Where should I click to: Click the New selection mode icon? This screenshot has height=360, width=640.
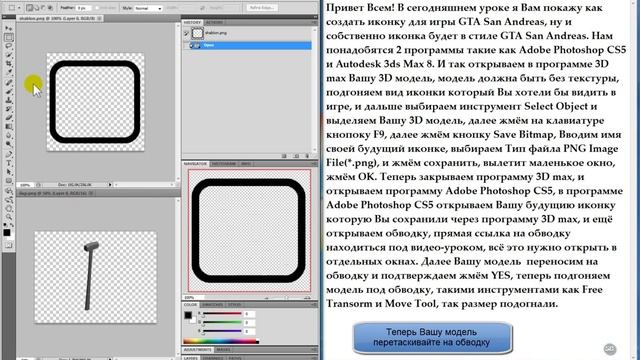point(29,8)
